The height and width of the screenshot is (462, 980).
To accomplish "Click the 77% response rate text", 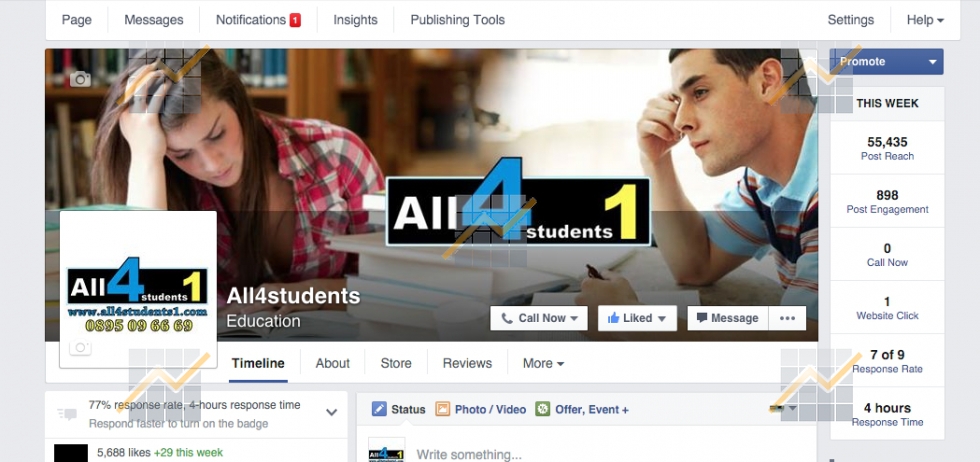I will pos(194,405).
